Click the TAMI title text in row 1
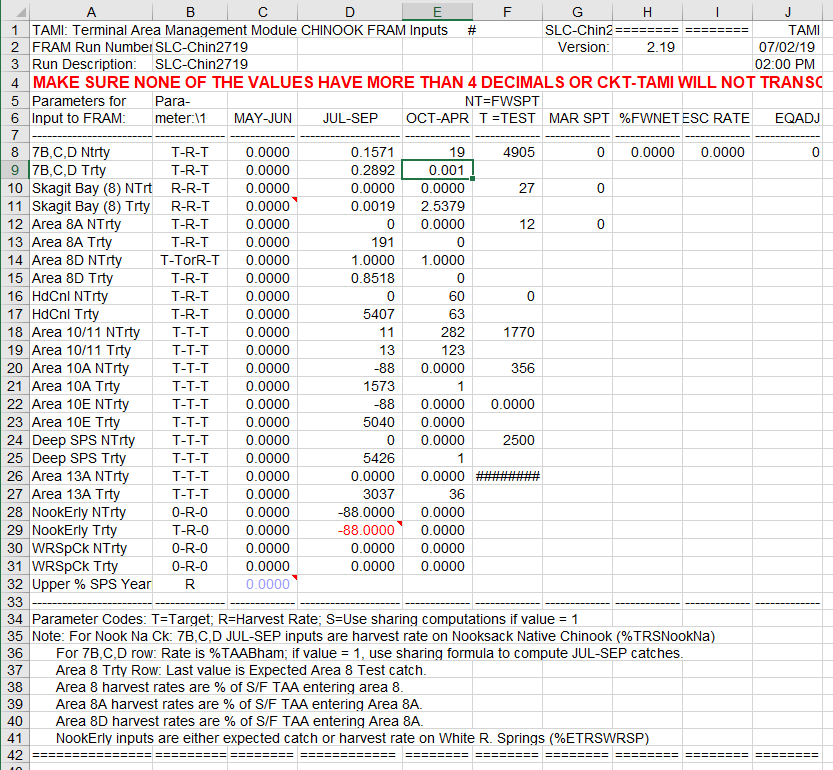 [240, 30]
